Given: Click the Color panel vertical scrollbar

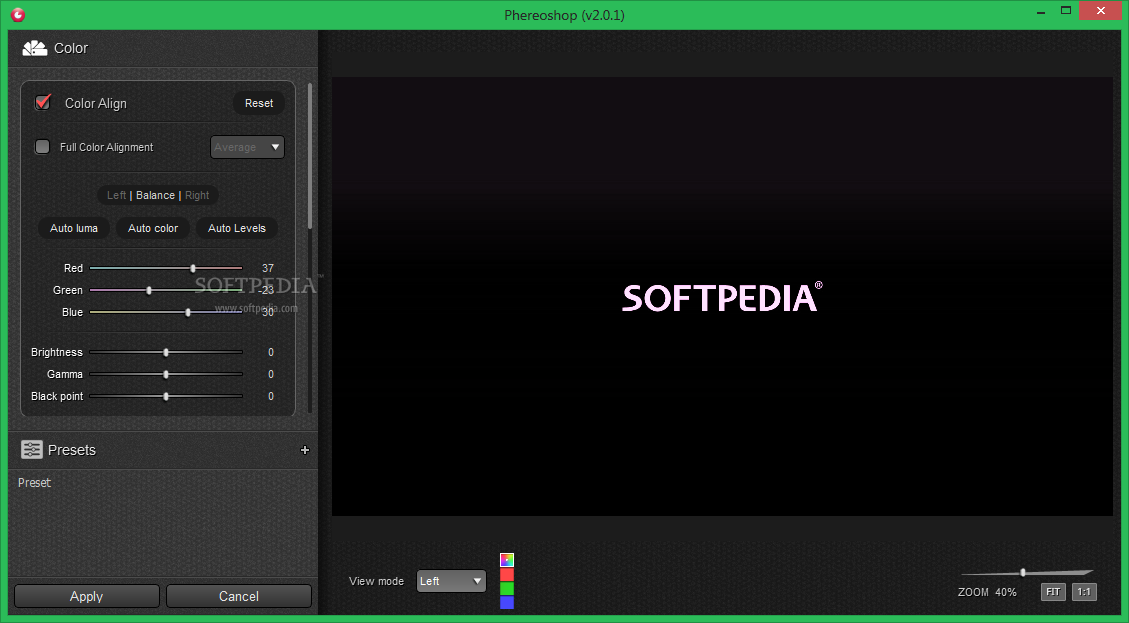Looking at the screenshot, I should tap(310, 156).
